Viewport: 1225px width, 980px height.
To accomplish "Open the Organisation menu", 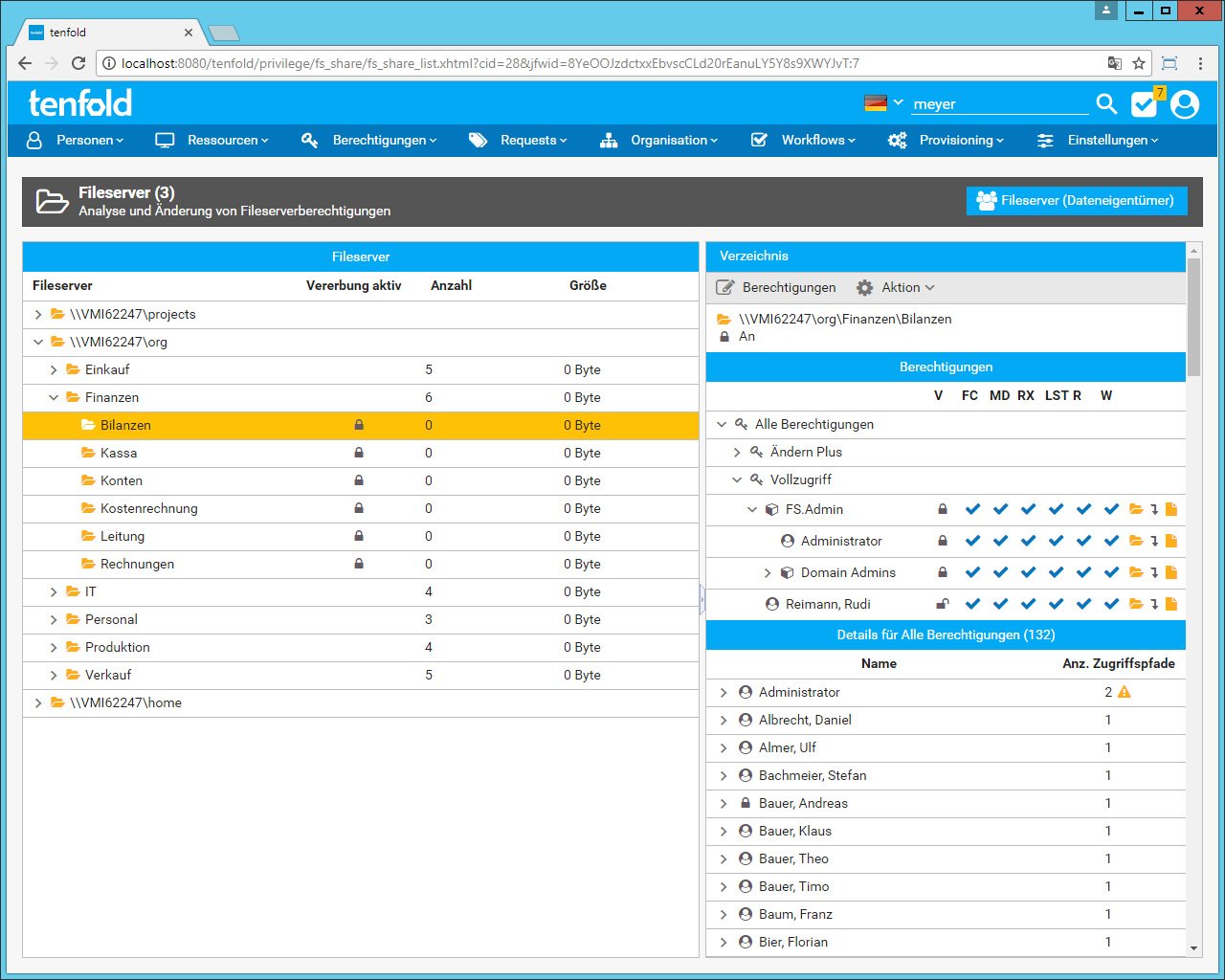I will (658, 140).
